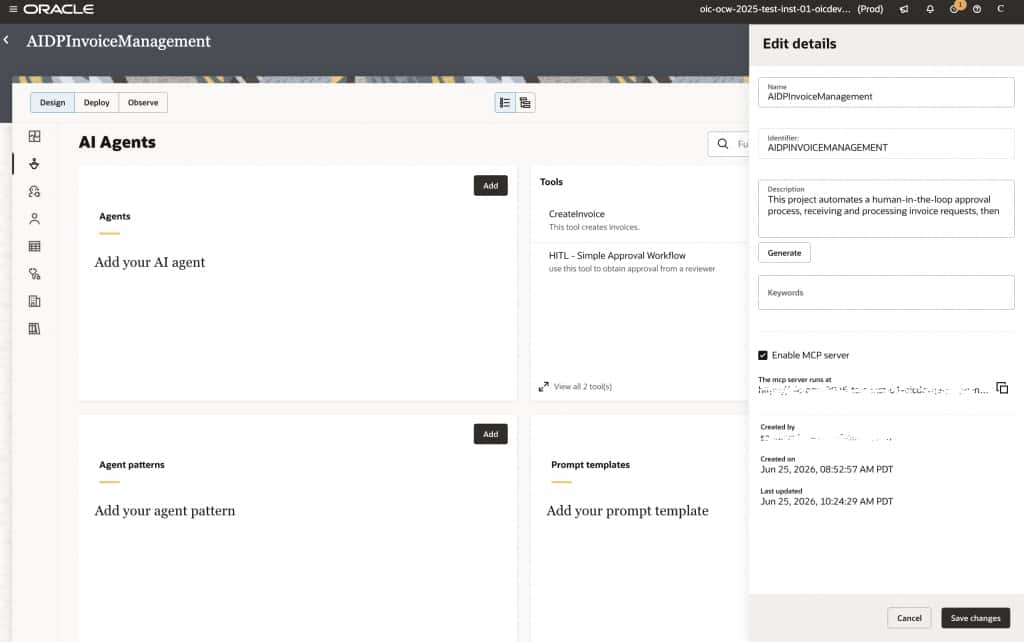Uncheck Enable MCP server checkbox
This screenshot has width=1024, height=642.
(x=763, y=355)
